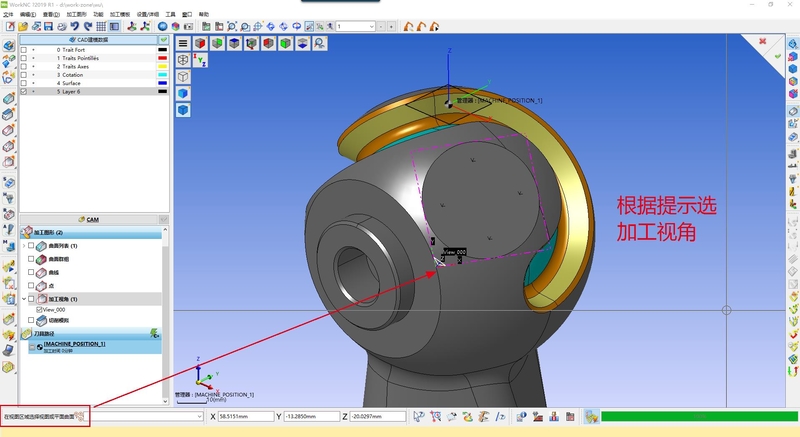Viewport: 800px width, 437px height.
Task: Click the green-face cube view icon
Action: 285,43
